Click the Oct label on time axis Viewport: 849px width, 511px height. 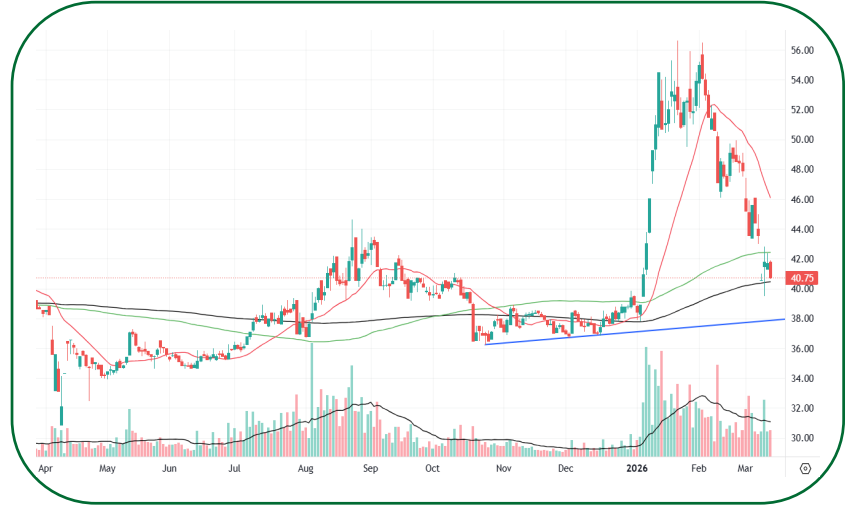433,467
